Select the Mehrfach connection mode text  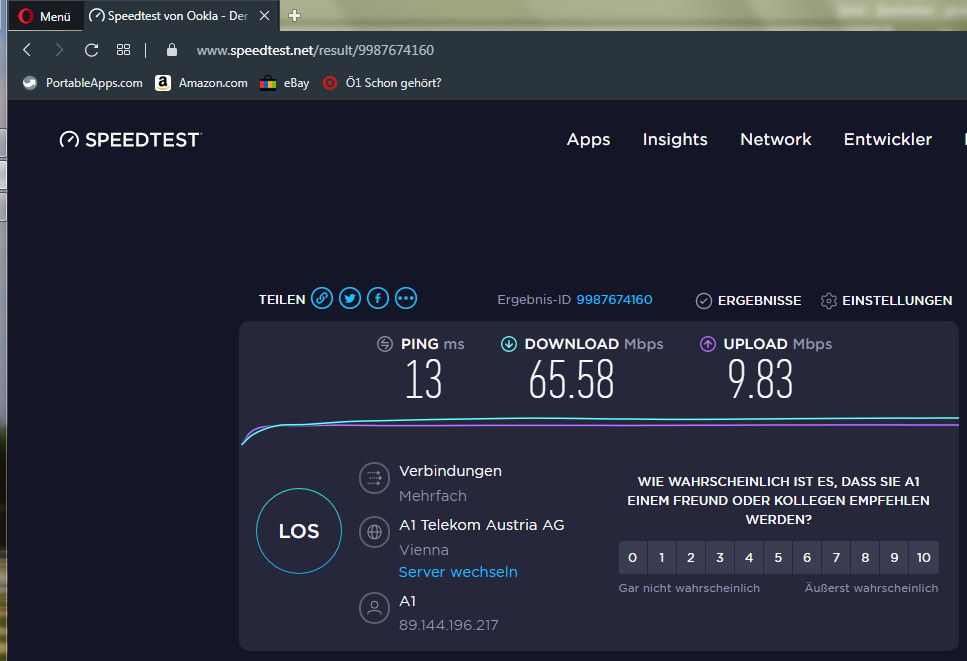pos(433,496)
